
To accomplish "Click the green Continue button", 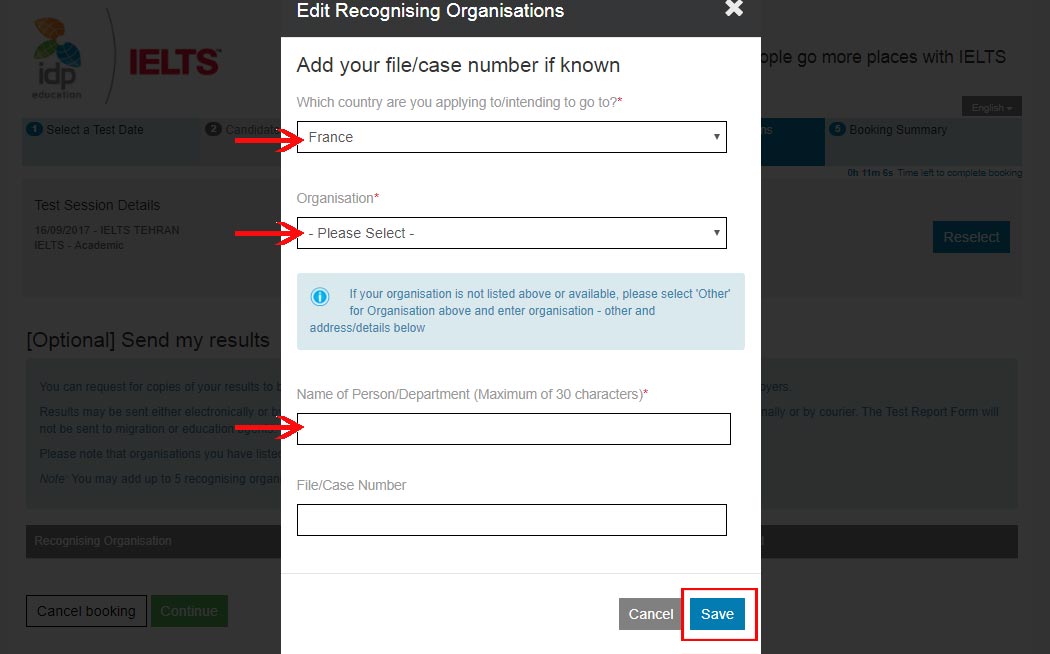I will pyautogui.click(x=189, y=611).
